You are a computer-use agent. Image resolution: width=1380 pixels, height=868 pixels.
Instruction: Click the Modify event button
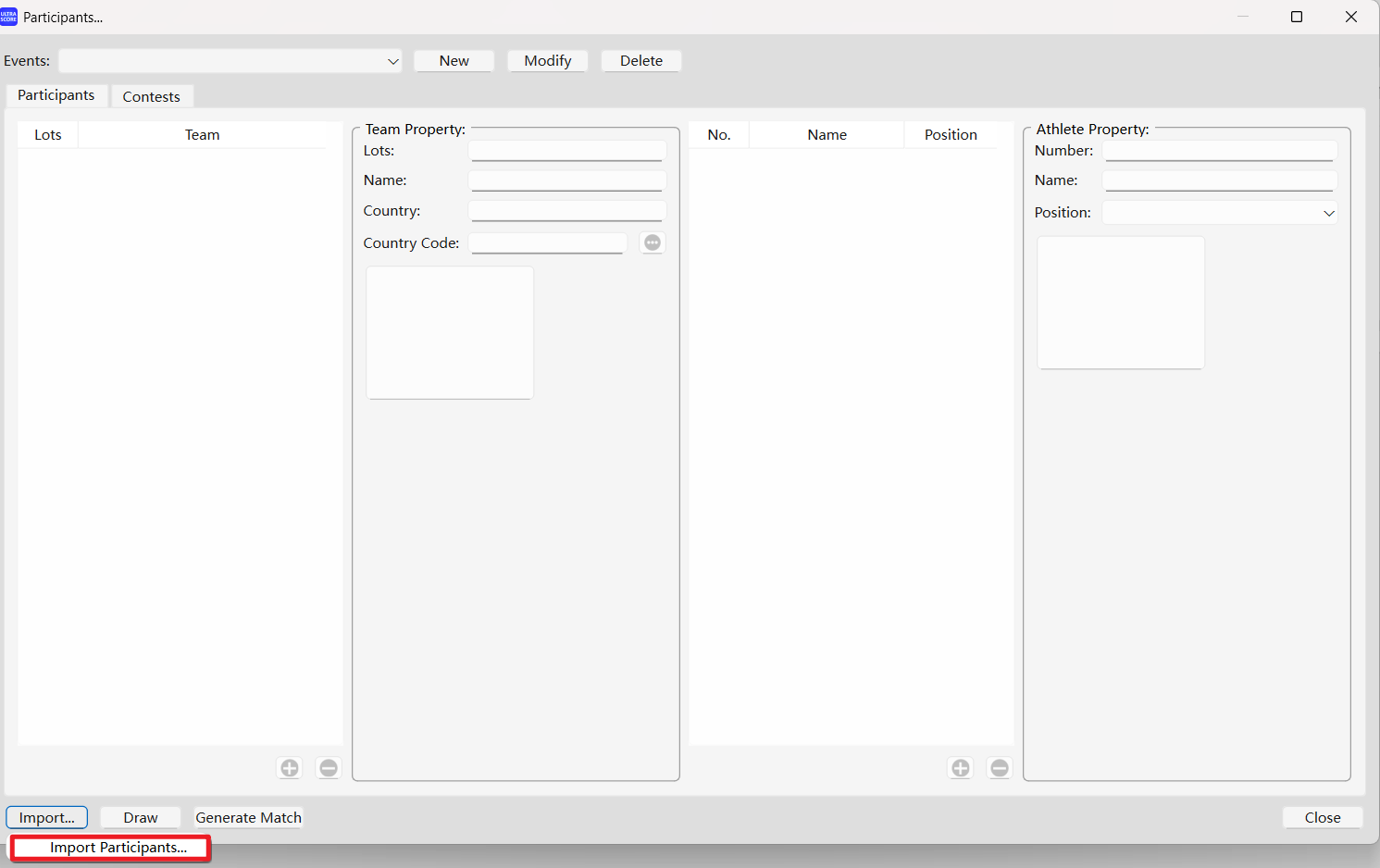click(547, 61)
